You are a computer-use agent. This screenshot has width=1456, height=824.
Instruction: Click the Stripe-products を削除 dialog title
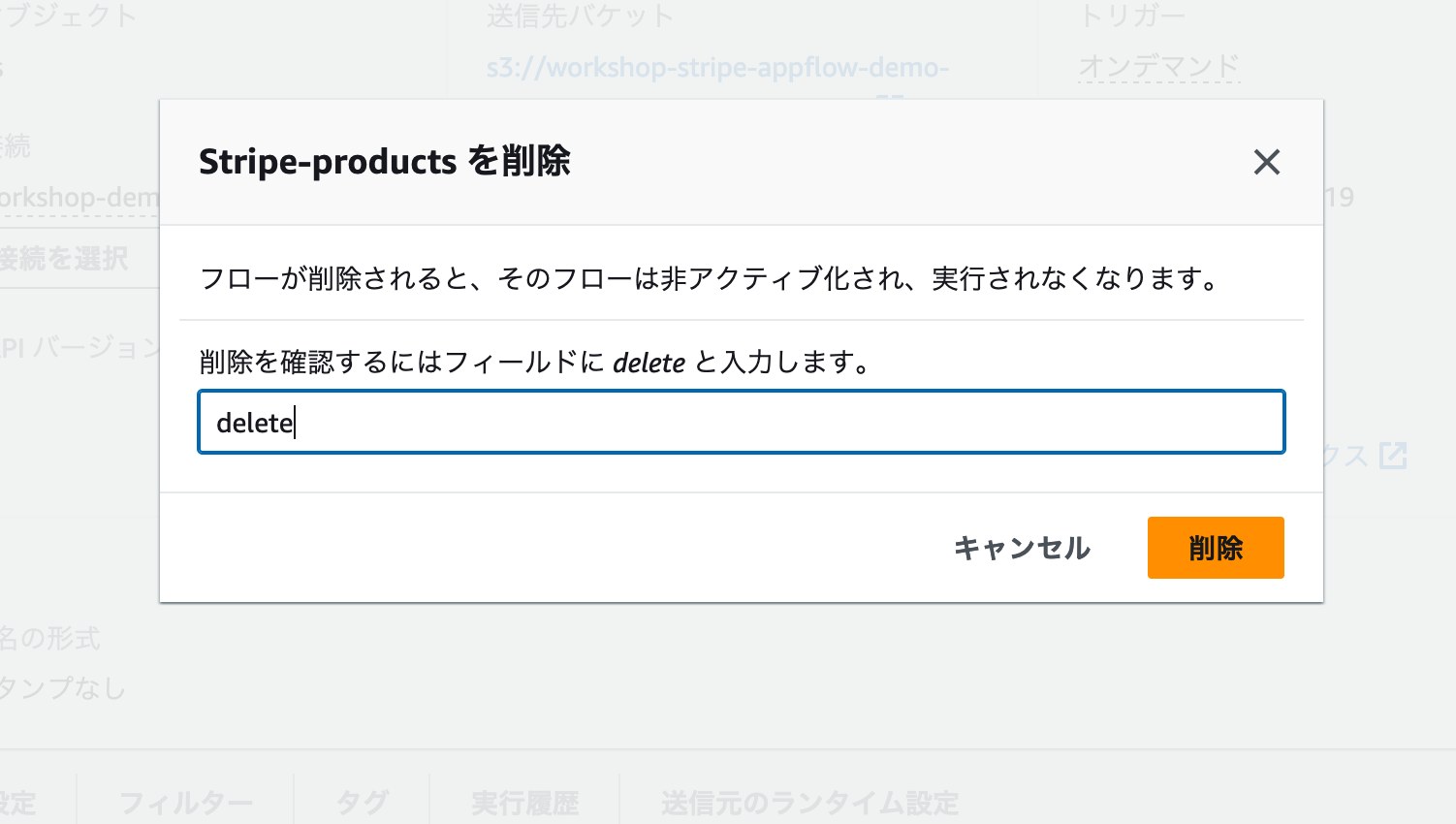385,162
